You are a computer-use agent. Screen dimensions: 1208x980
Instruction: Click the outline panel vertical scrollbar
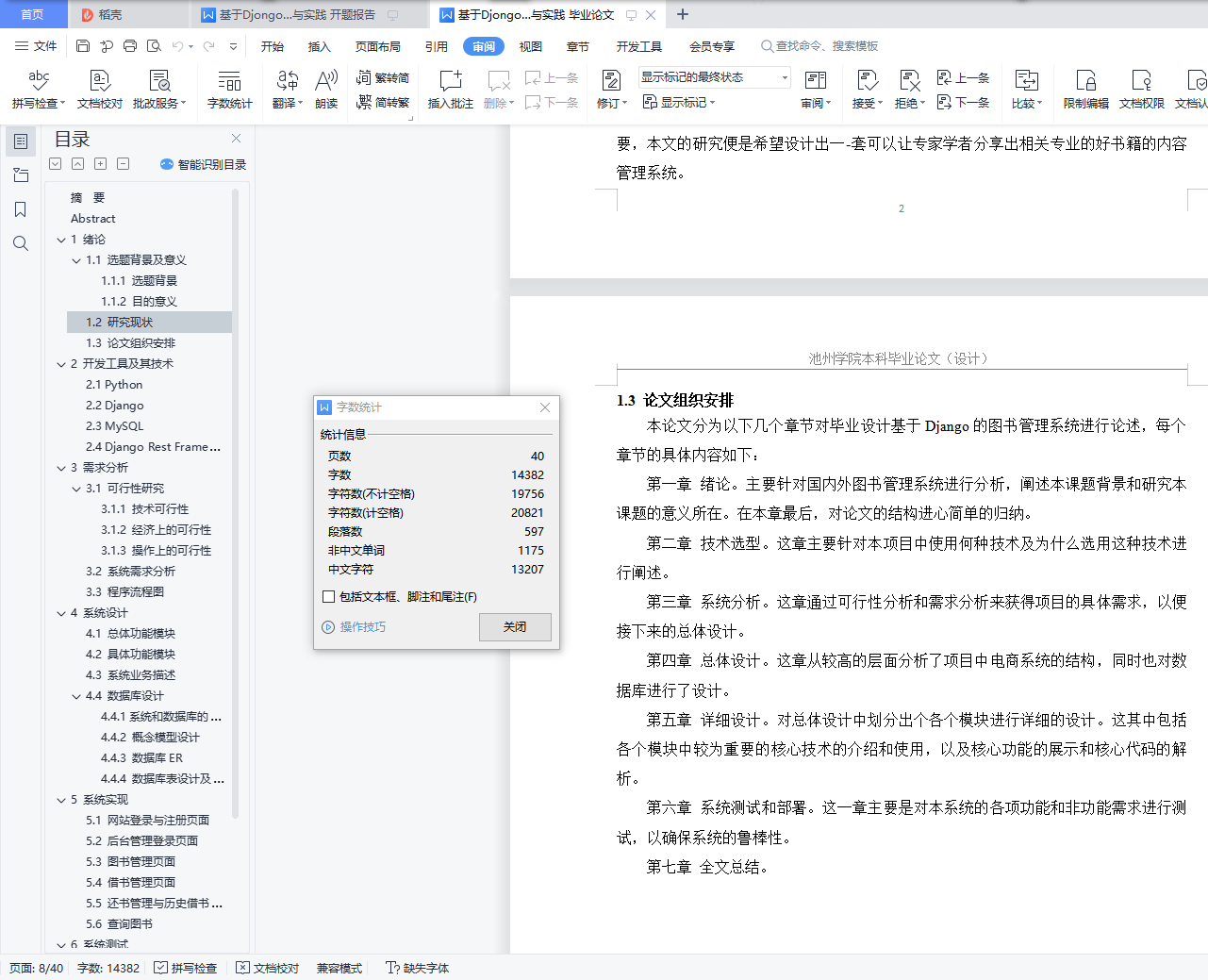pyautogui.click(x=235, y=505)
